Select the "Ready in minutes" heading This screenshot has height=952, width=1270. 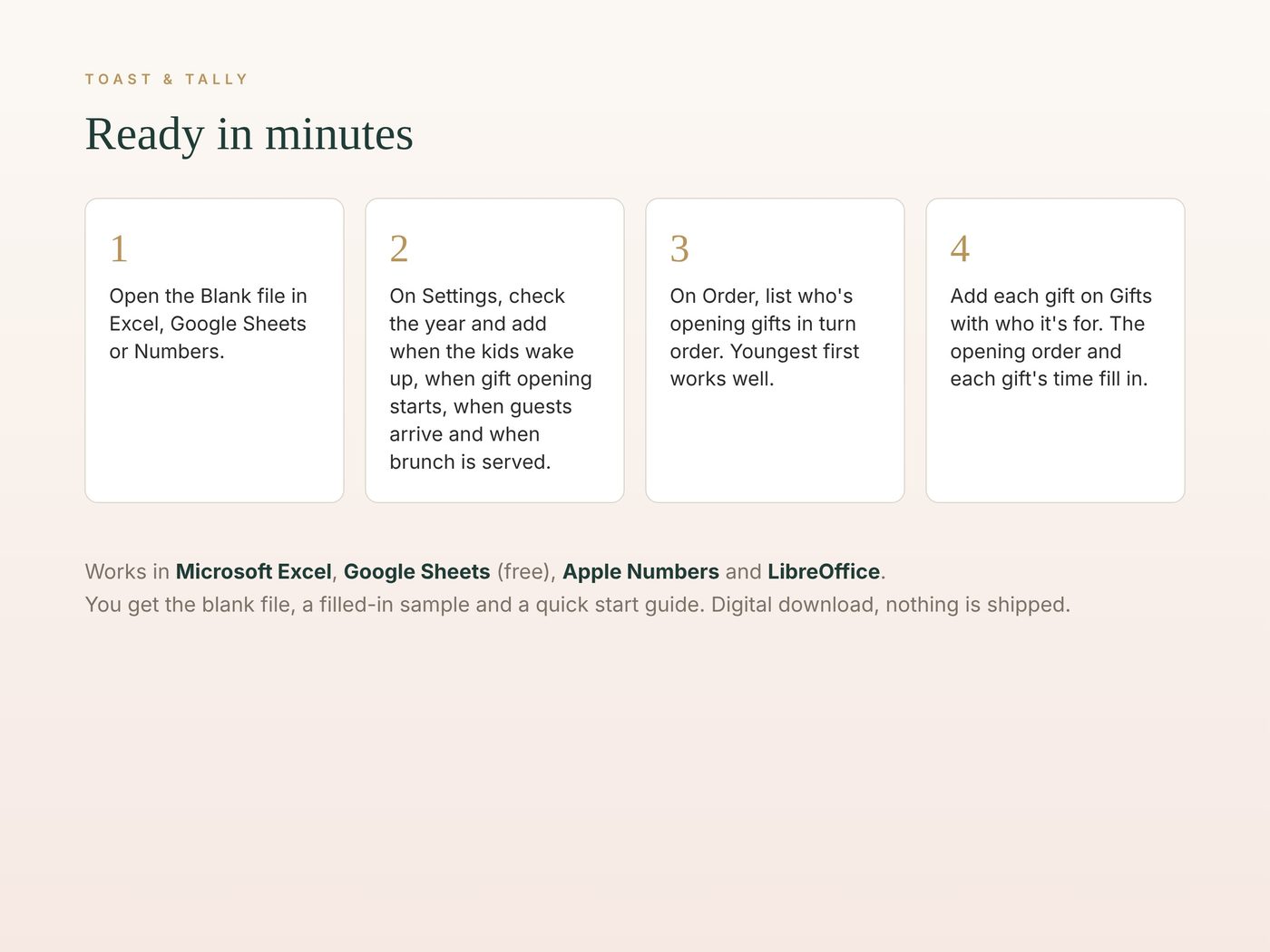coord(249,134)
